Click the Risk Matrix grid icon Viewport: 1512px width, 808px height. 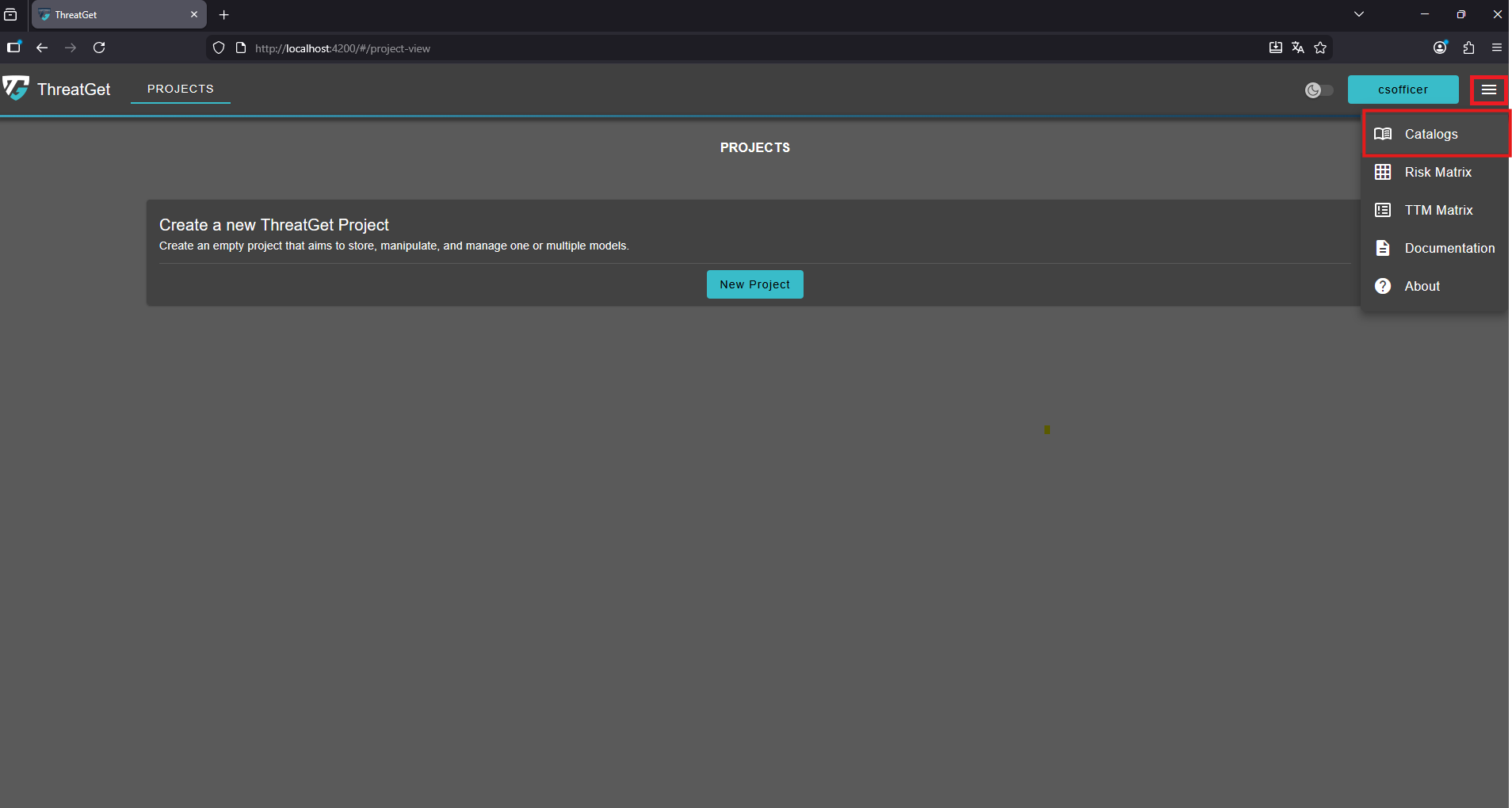(x=1383, y=172)
